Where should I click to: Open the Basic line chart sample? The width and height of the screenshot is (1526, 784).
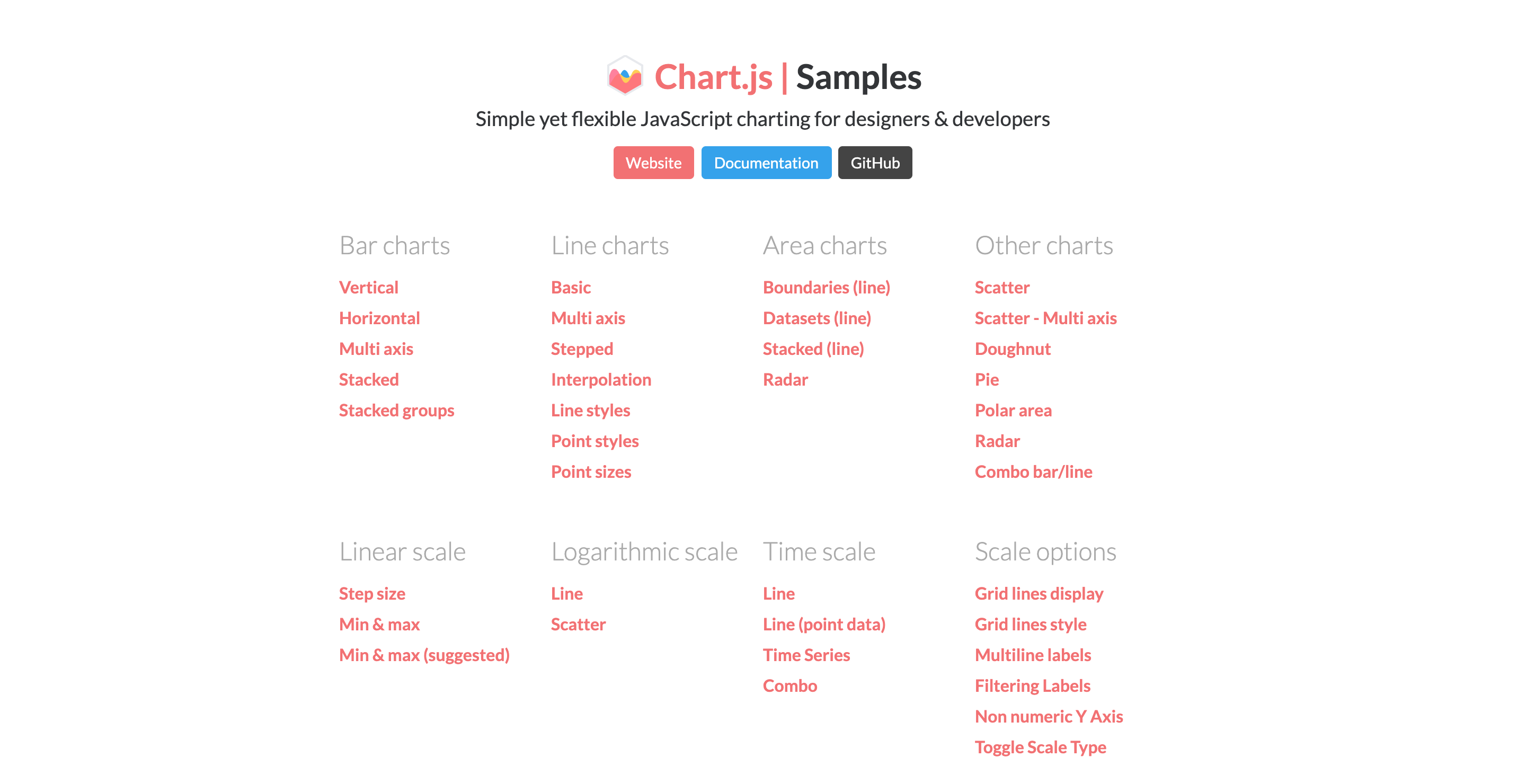[x=571, y=287]
